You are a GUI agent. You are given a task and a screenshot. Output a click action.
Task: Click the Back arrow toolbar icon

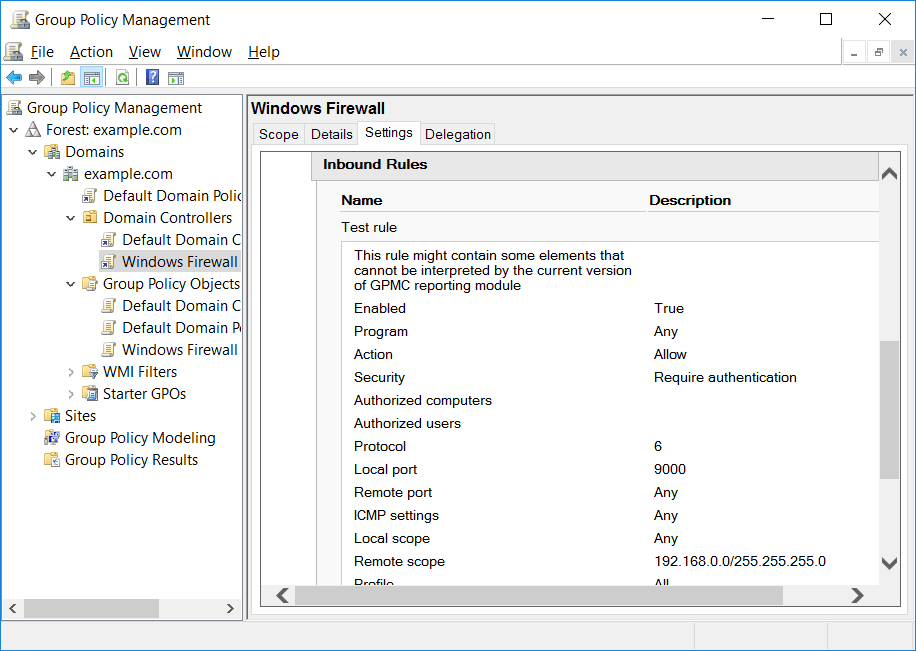(x=14, y=77)
